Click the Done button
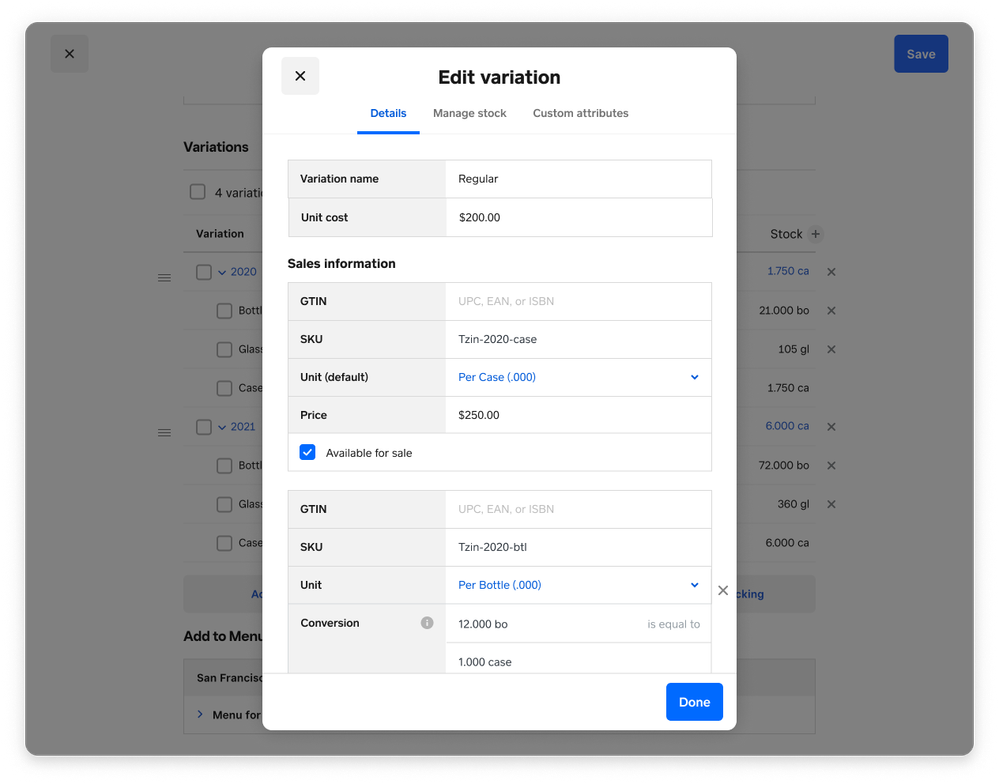Image resolution: width=999 pixels, height=784 pixels. click(x=694, y=702)
